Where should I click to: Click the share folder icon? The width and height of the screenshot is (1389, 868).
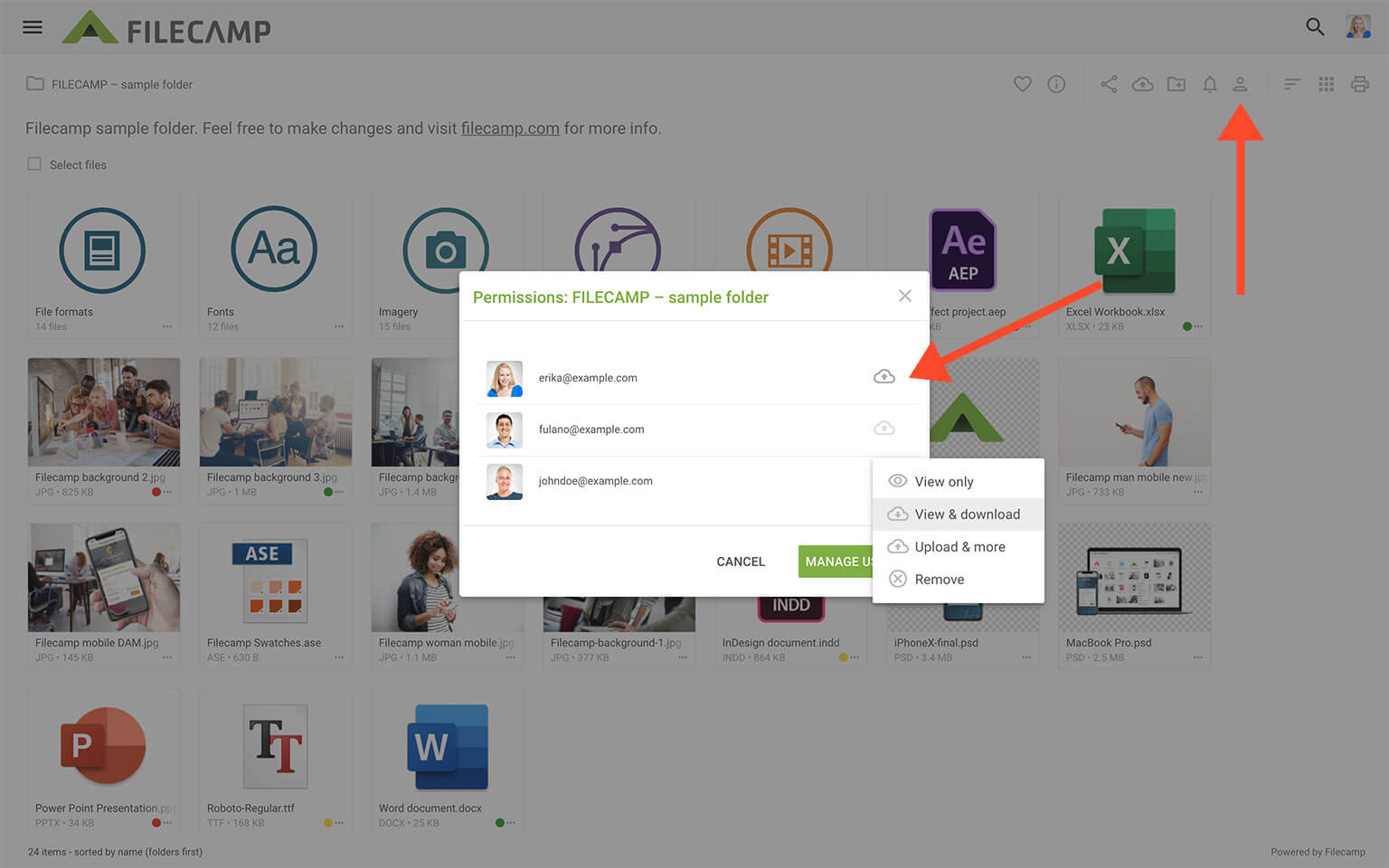[x=1109, y=84]
